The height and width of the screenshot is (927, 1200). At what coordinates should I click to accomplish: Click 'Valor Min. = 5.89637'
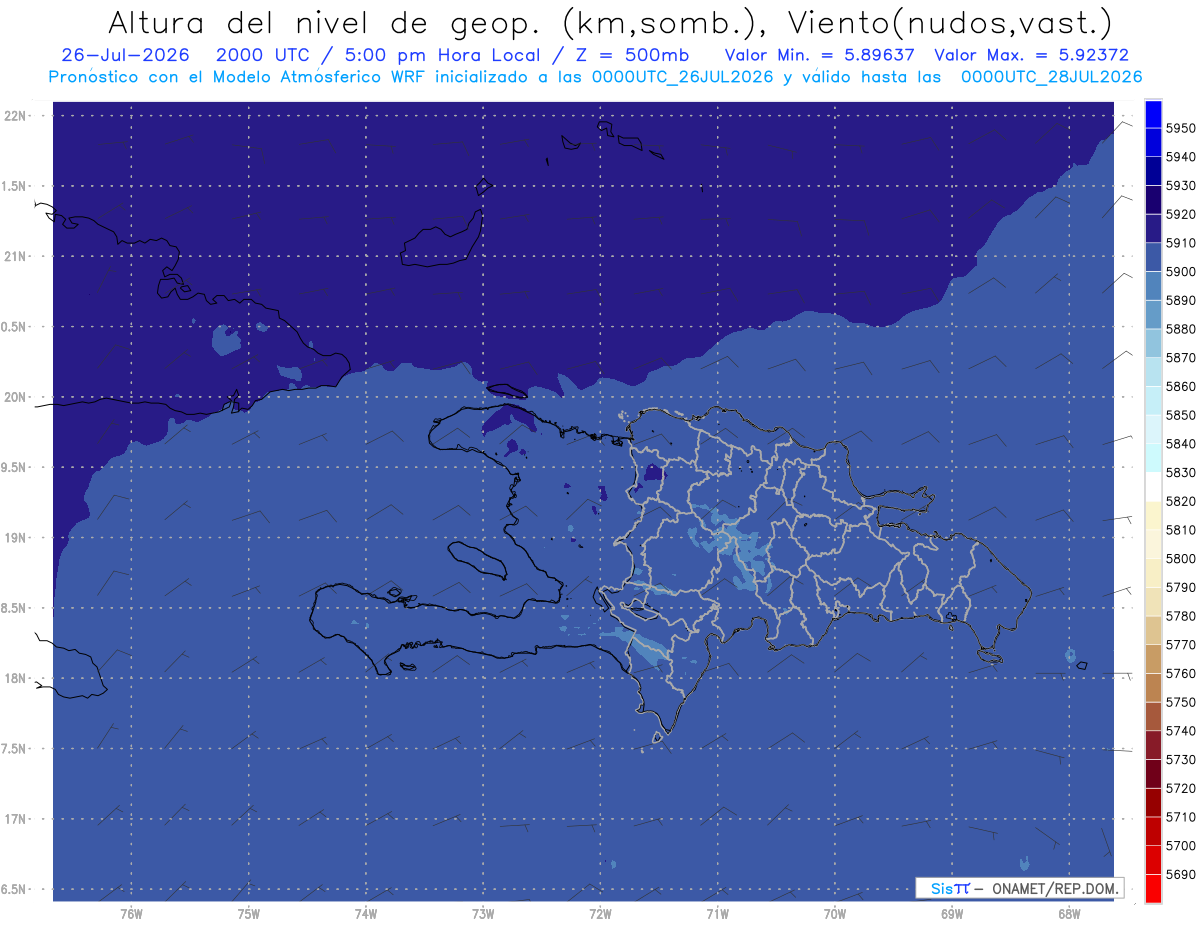pos(820,56)
